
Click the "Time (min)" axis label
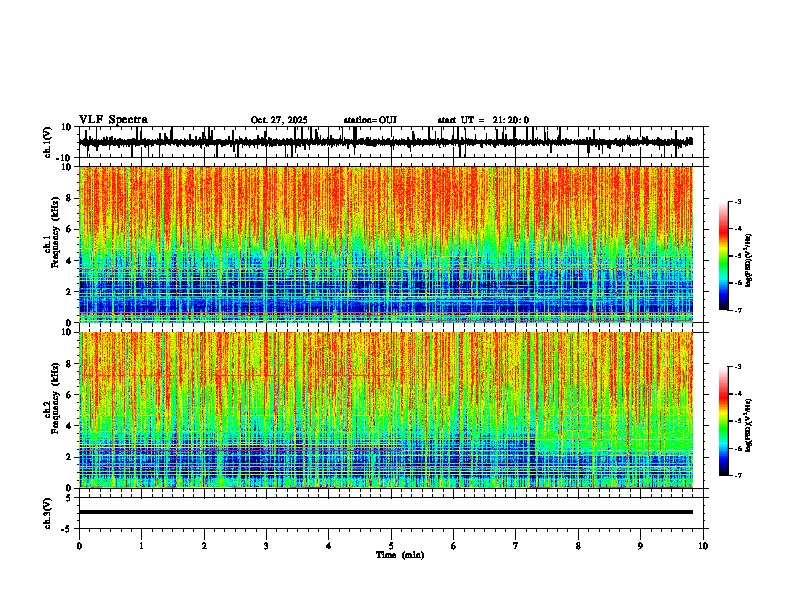[x=400, y=555]
